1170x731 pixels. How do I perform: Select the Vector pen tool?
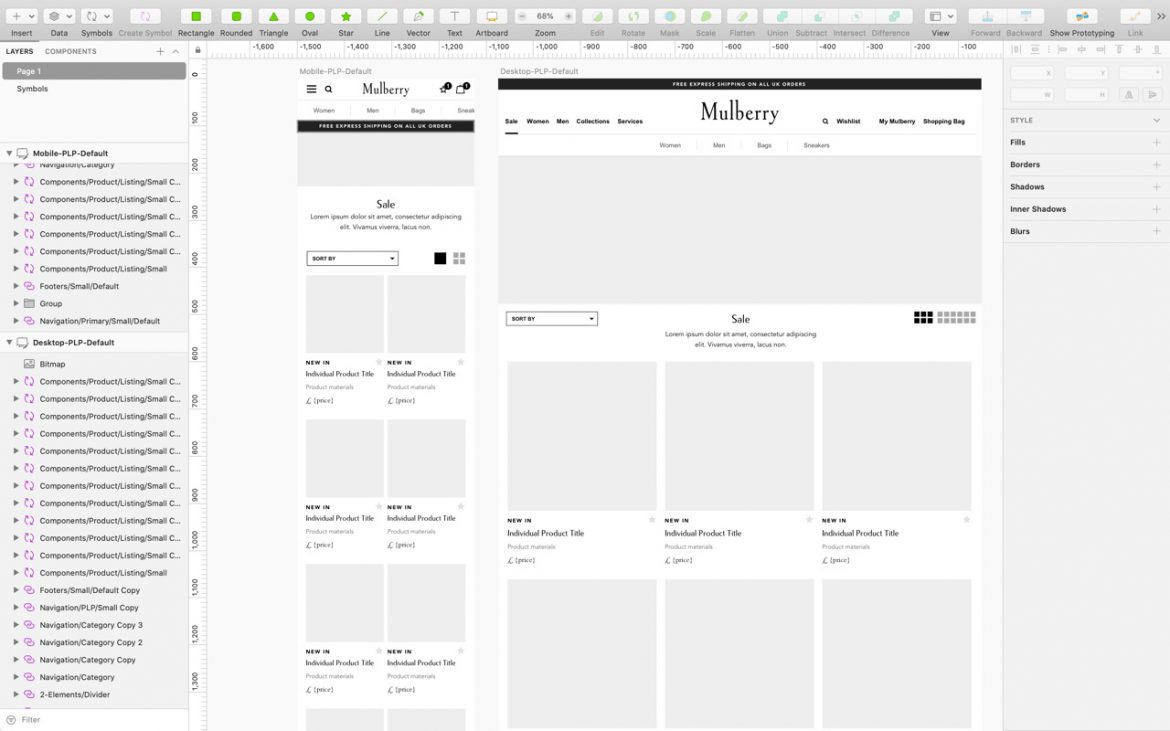pyautogui.click(x=418, y=16)
